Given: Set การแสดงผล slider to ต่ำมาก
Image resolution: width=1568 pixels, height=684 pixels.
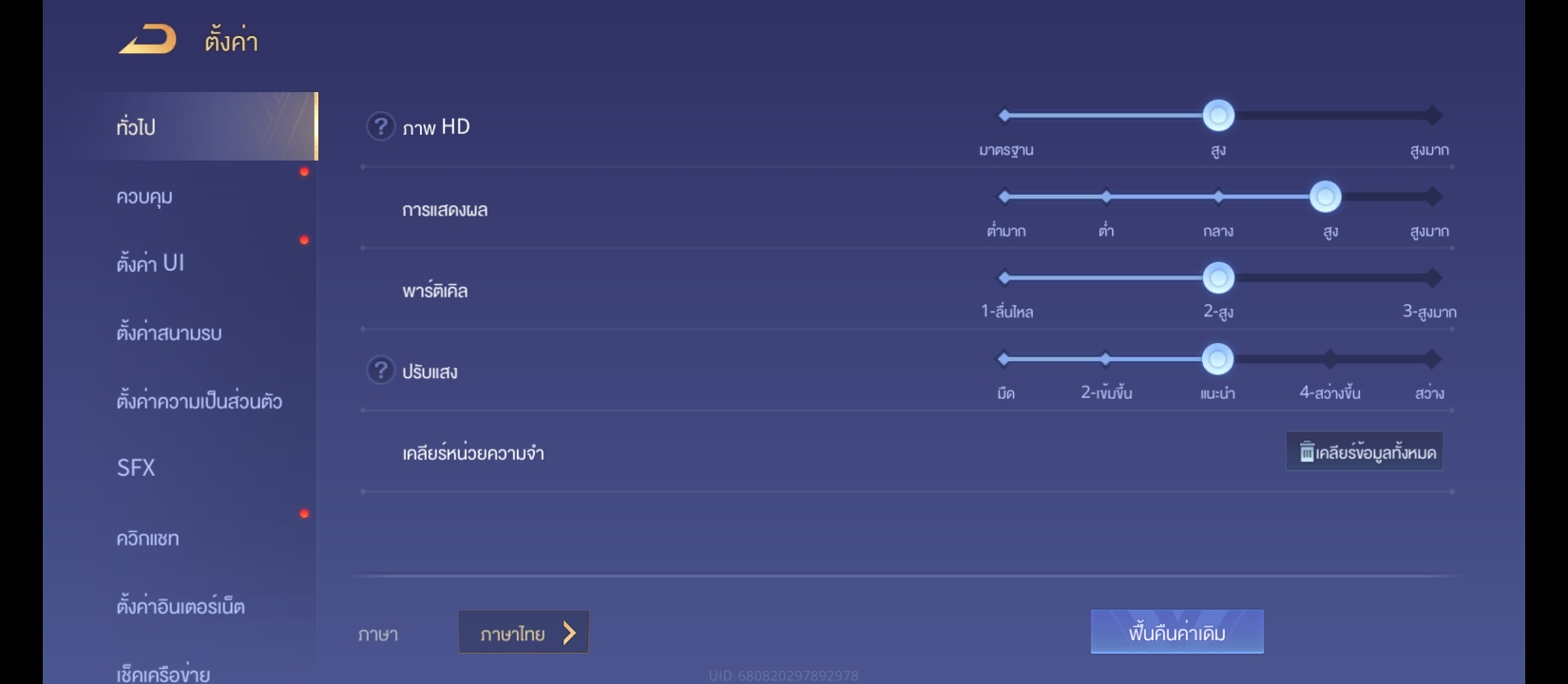Looking at the screenshot, I should click(1004, 197).
